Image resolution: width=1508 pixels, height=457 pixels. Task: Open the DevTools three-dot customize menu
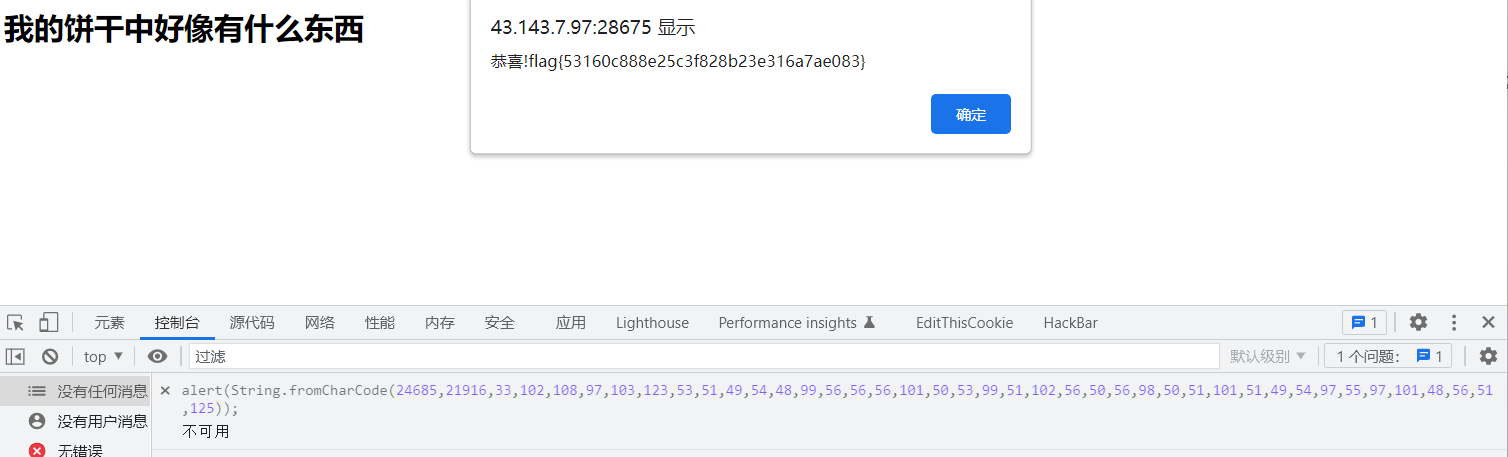point(1454,323)
